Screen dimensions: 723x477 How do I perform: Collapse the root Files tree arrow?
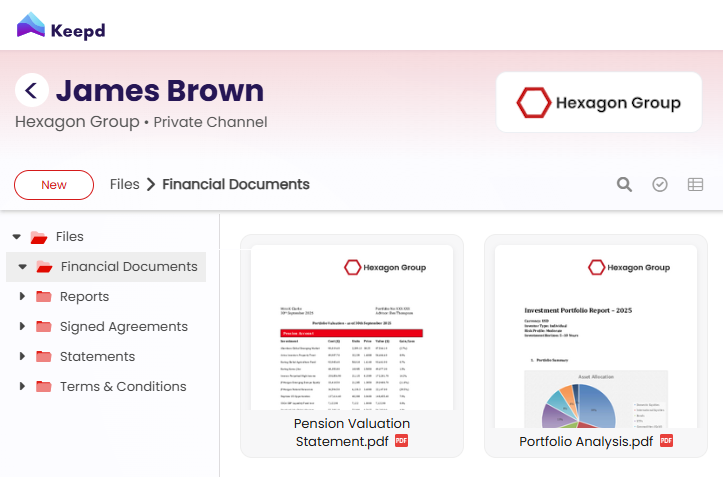point(17,237)
